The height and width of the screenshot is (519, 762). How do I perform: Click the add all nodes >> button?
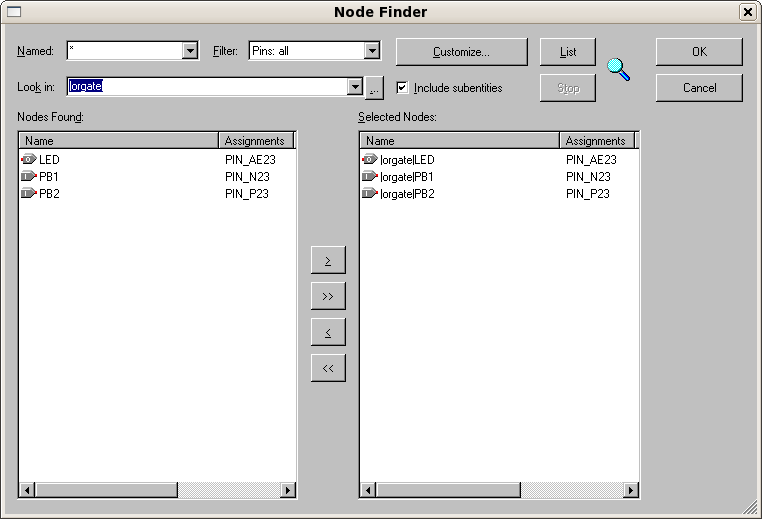pyautogui.click(x=328, y=297)
